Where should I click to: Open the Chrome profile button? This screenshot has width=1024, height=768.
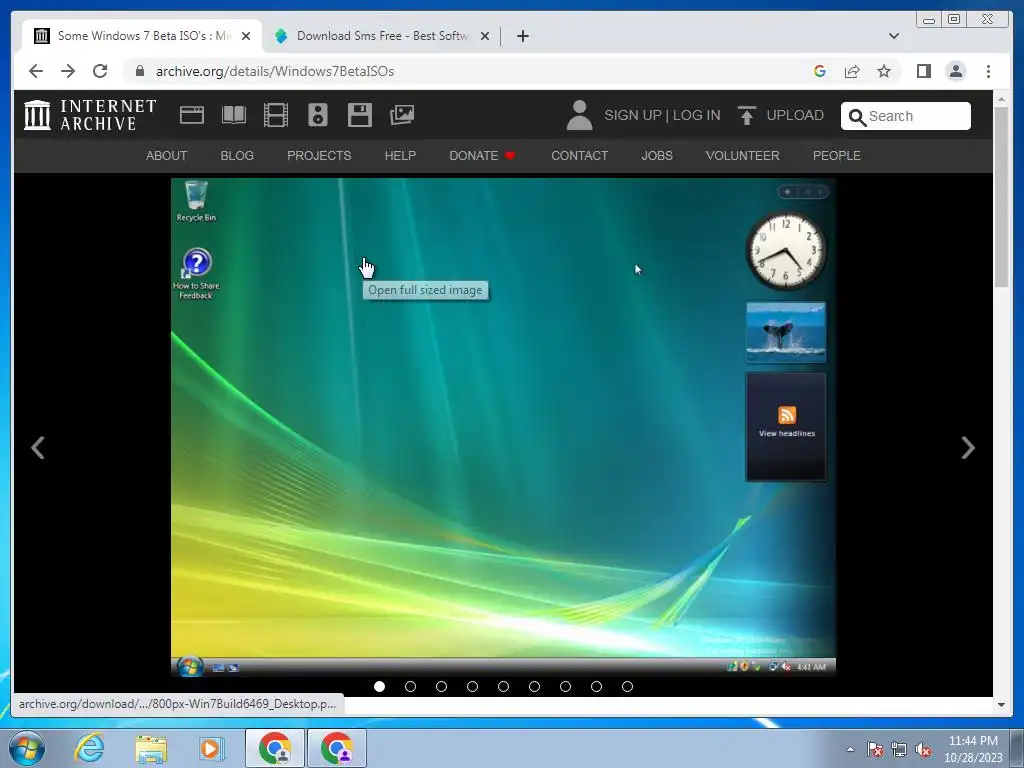pos(955,71)
